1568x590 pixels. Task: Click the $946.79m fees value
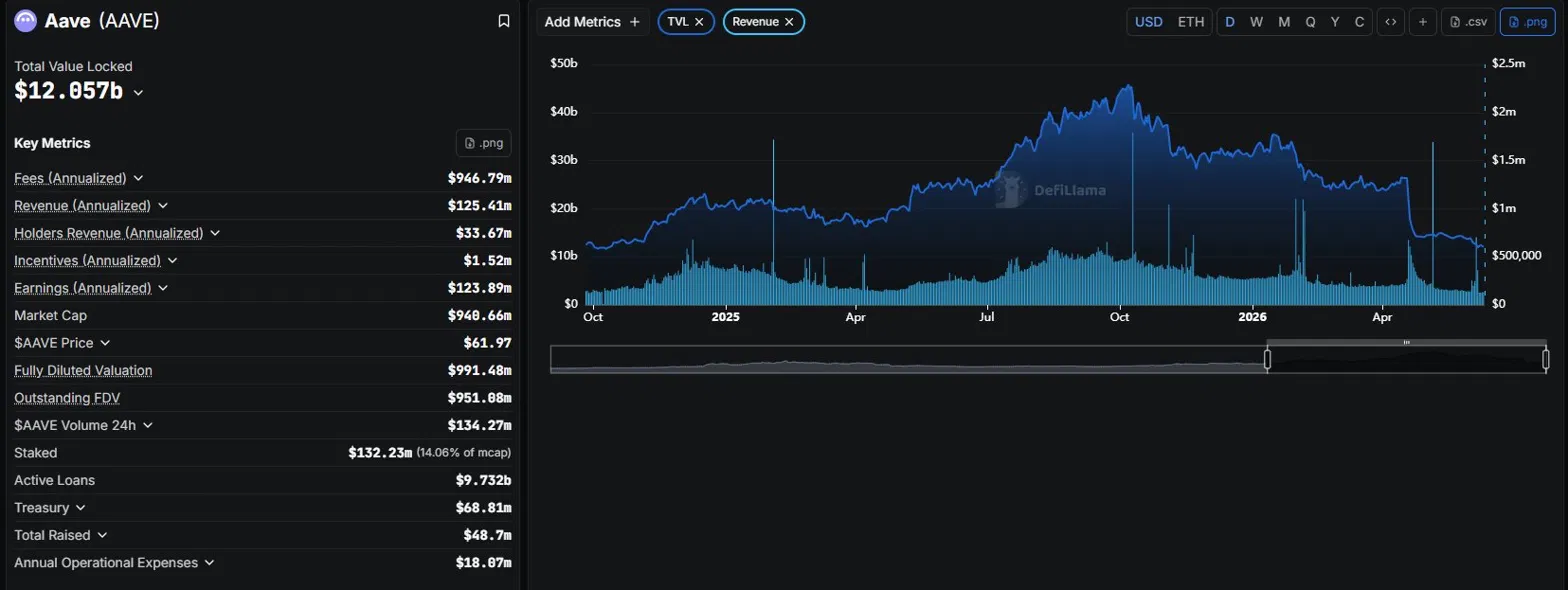(x=479, y=178)
